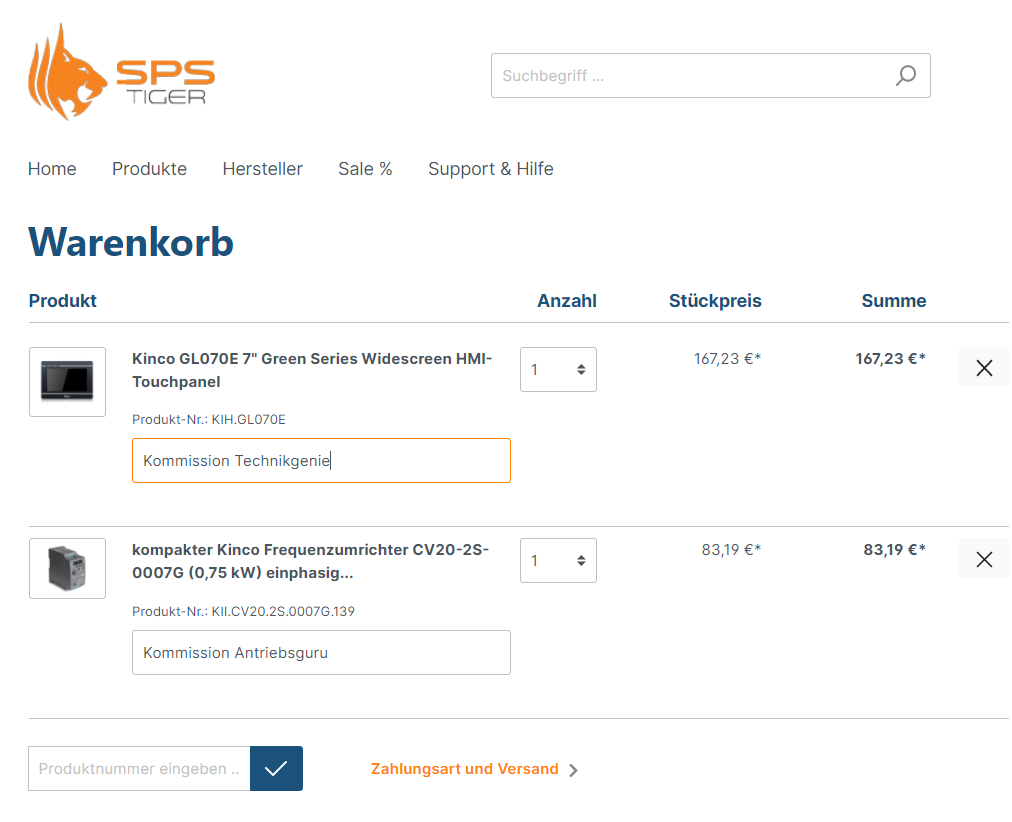The image size is (1012, 822).
Task: Open the Frequenzumrichter CV20 product thumbnail
Action: click(67, 569)
